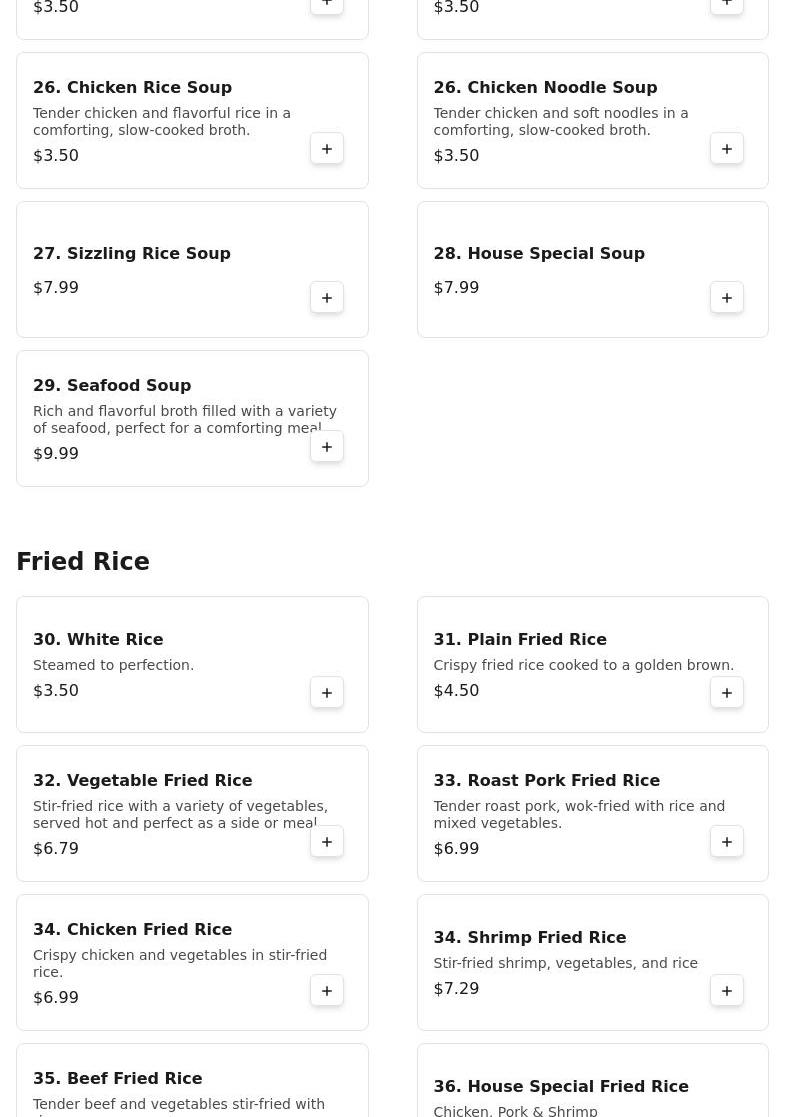785x1117 pixels.
Task: Open 27. Sizzling Rice Soup item details
Action: 192,269
